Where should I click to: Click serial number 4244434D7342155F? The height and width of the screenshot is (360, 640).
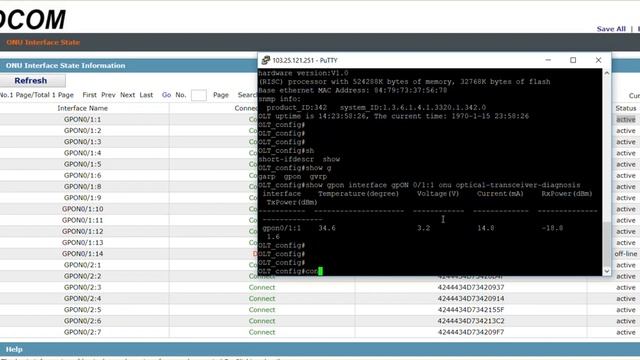click(471, 310)
